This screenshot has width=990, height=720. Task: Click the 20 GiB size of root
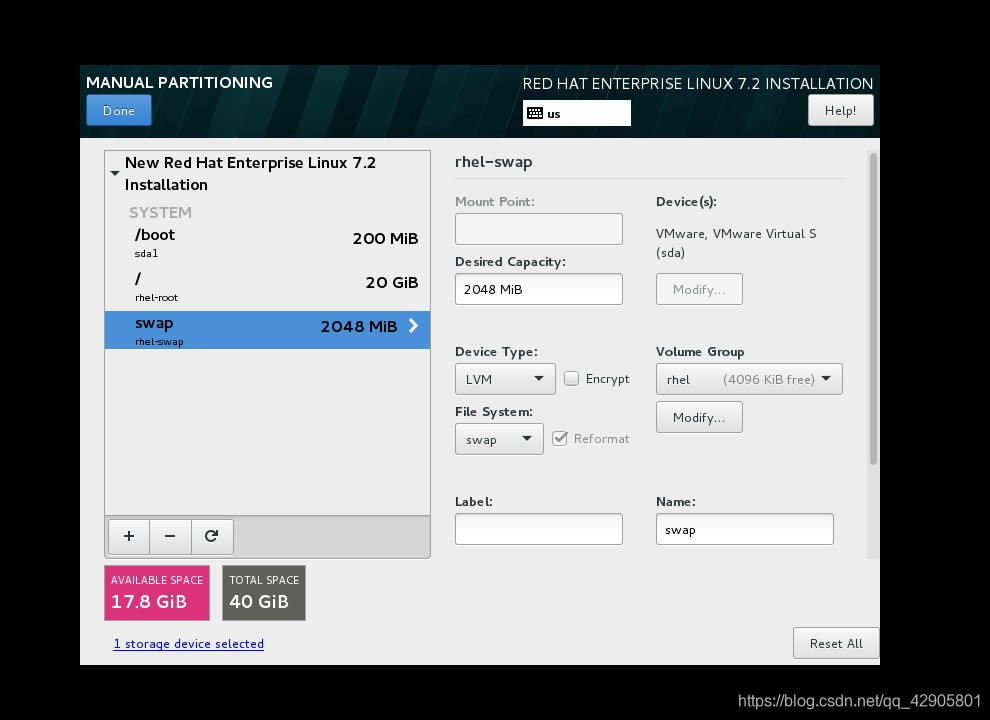[x=392, y=282]
